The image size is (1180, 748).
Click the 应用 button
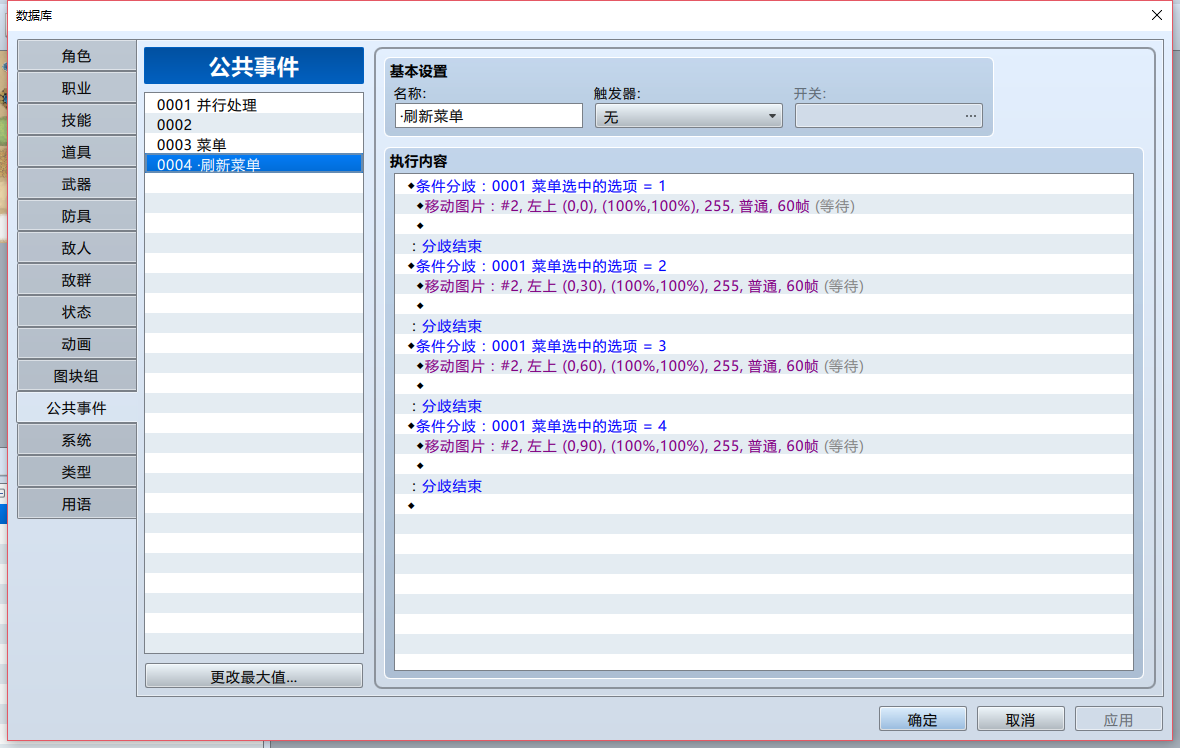click(1118, 719)
